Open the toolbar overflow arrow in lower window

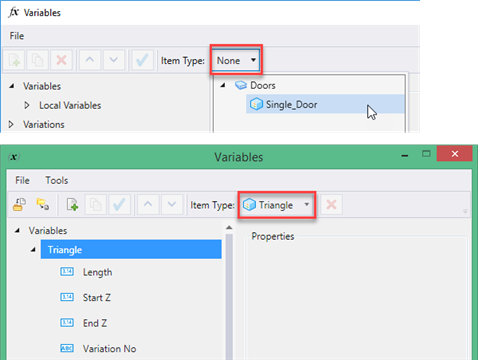[465, 211]
